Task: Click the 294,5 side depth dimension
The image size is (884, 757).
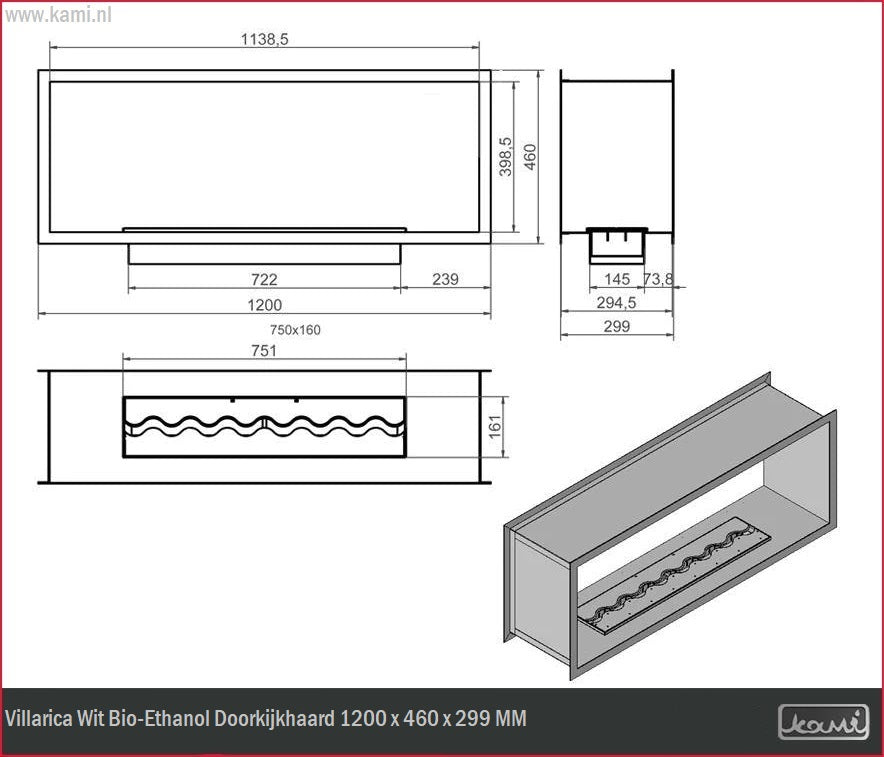Action: (x=617, y=302)
